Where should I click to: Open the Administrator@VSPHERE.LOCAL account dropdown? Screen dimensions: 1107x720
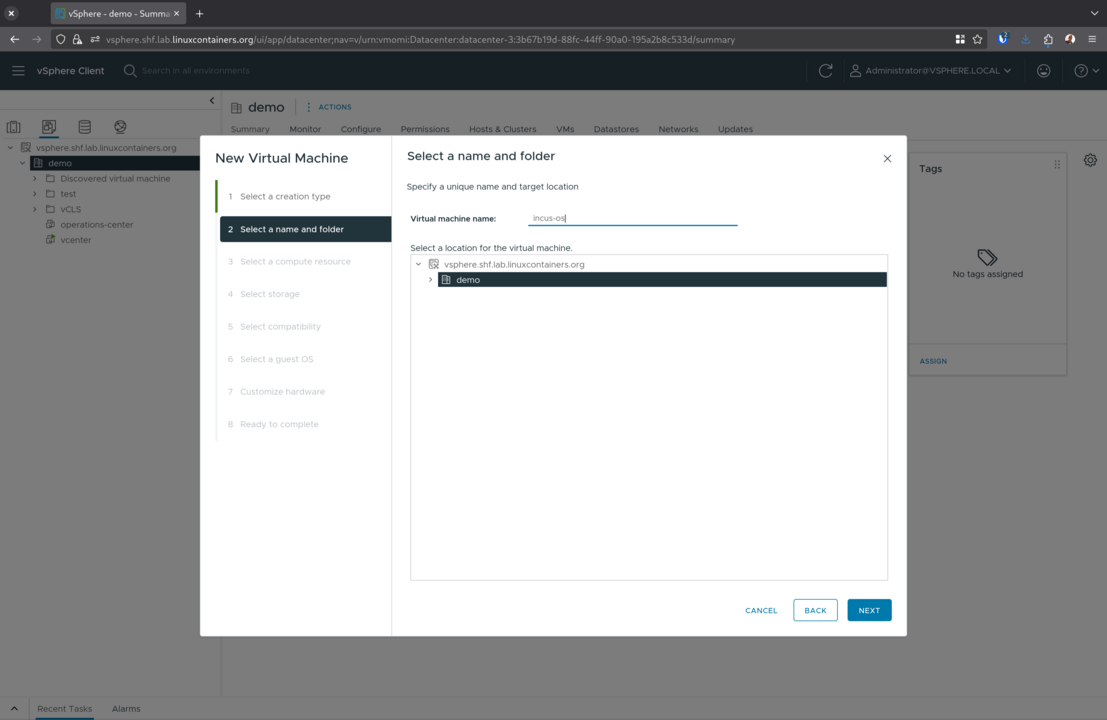coord(913,71)
